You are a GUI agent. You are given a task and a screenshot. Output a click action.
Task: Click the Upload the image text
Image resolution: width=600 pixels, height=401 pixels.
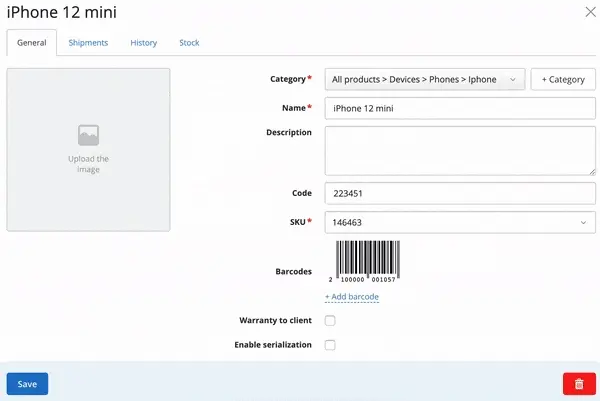tap(88, 164)
